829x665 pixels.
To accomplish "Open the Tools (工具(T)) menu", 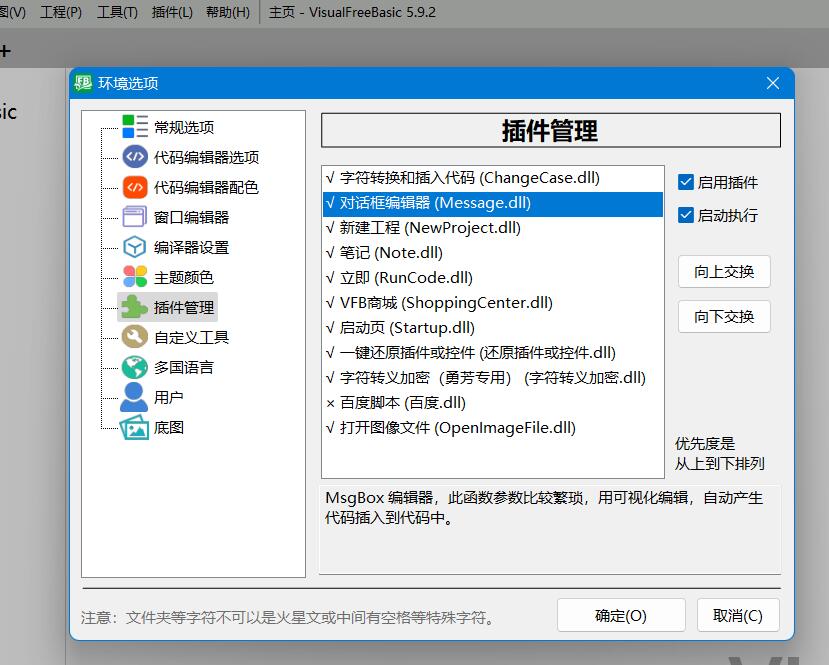I will (117, 12).
